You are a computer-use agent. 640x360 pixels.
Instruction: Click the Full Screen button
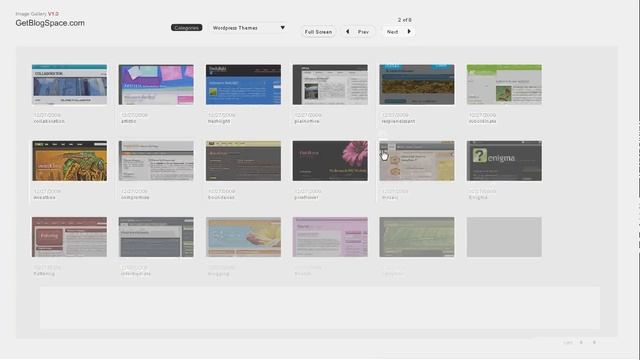point(318,32)
